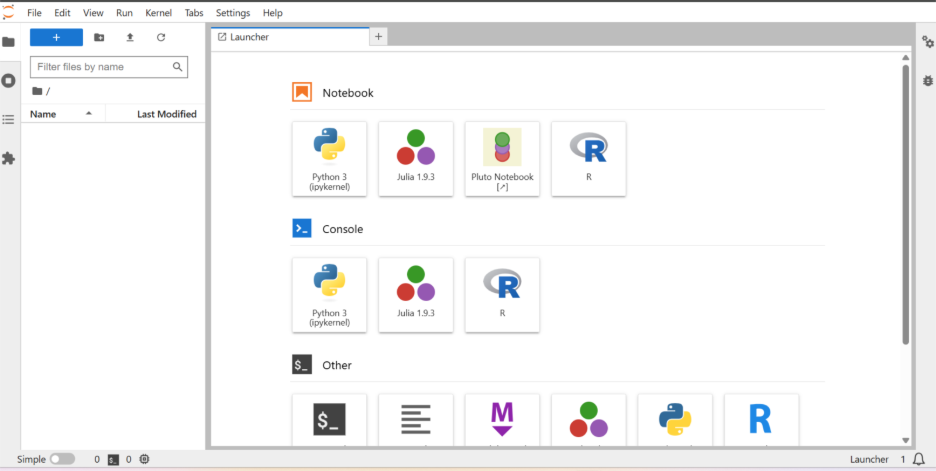Image resolution: width=936 pixels, height=471 pixels.
Task: Click the Filter files by name field
Action: (102, 67)
